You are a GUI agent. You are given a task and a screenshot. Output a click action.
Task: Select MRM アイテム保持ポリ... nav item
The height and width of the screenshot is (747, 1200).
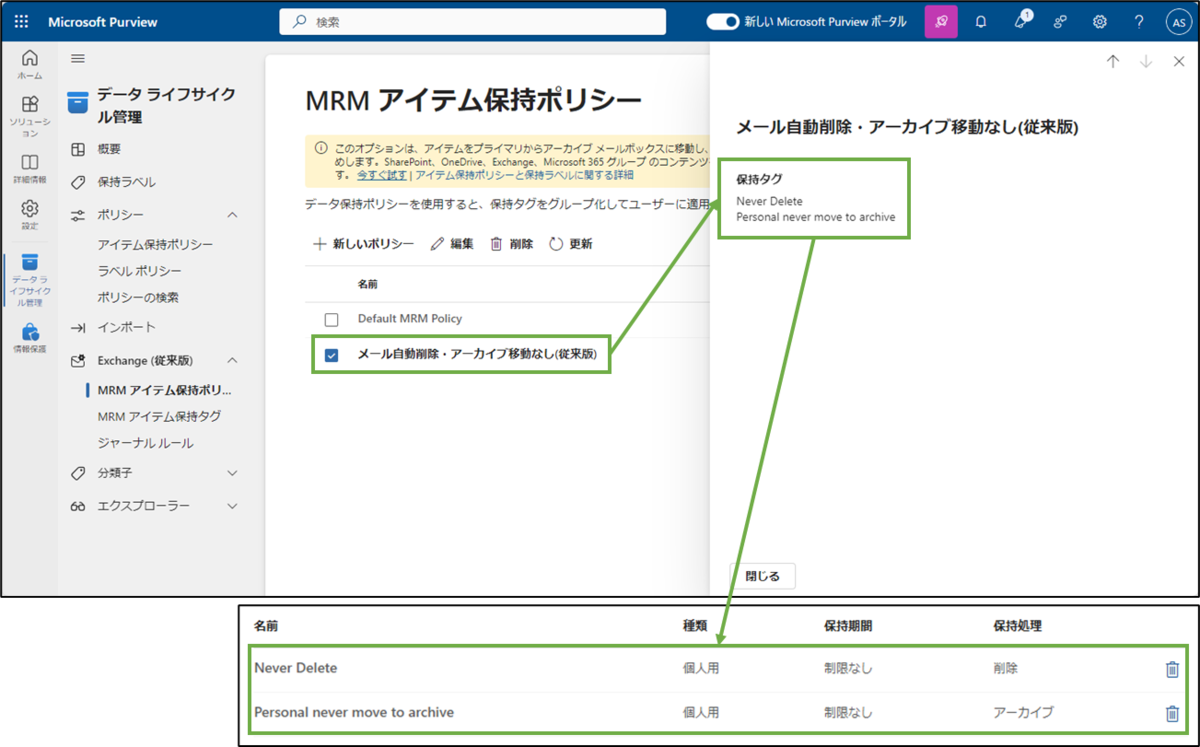point(164,390)
